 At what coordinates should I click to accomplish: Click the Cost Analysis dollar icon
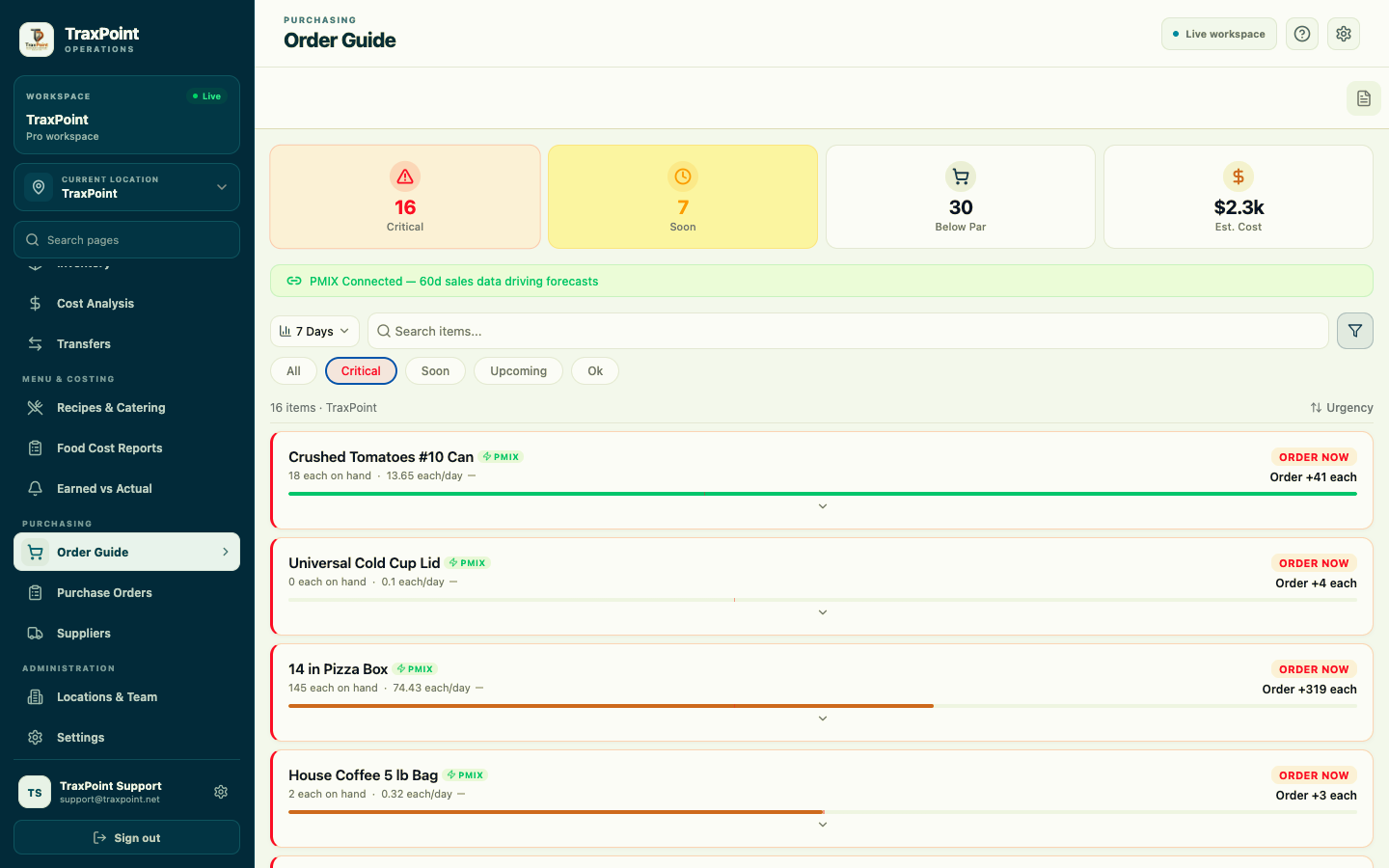tap(36, 304)
